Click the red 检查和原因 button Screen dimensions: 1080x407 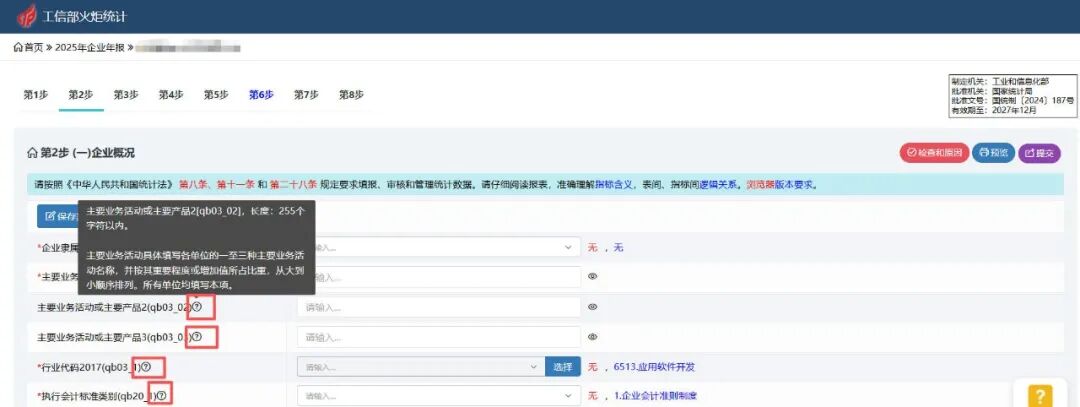pos(934,153)
